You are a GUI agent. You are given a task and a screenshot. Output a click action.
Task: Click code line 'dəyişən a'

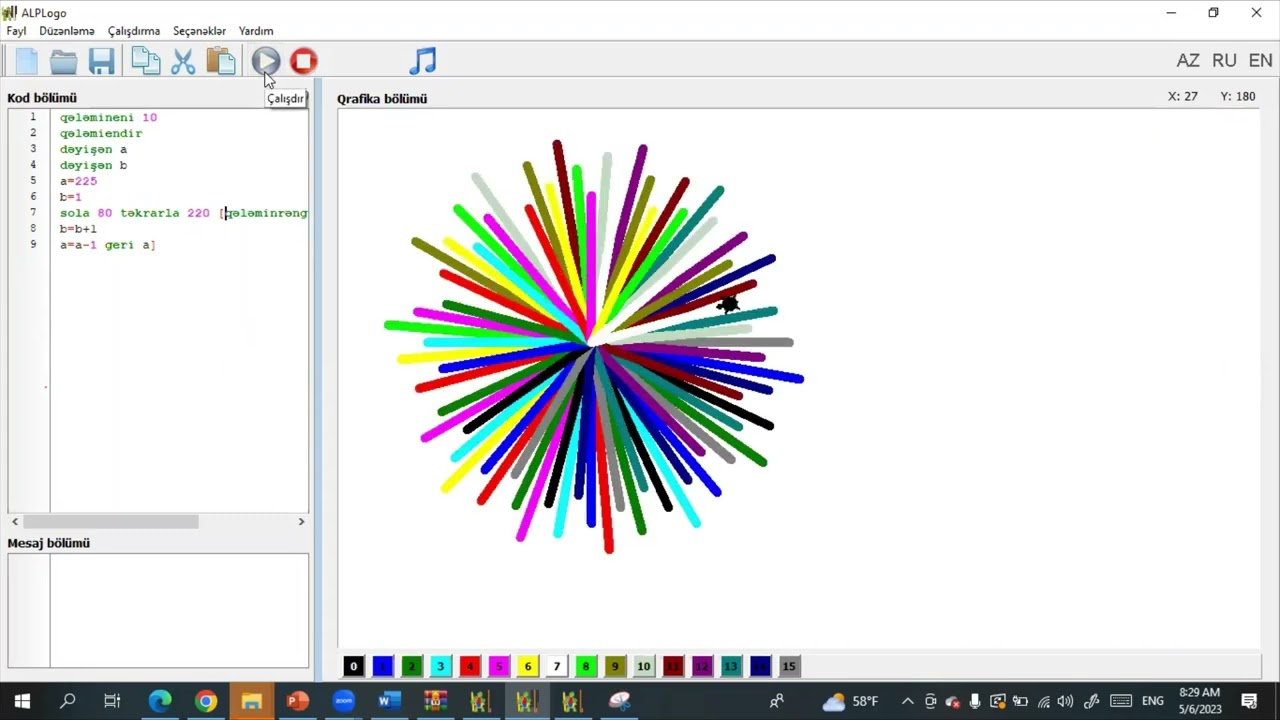93,149
